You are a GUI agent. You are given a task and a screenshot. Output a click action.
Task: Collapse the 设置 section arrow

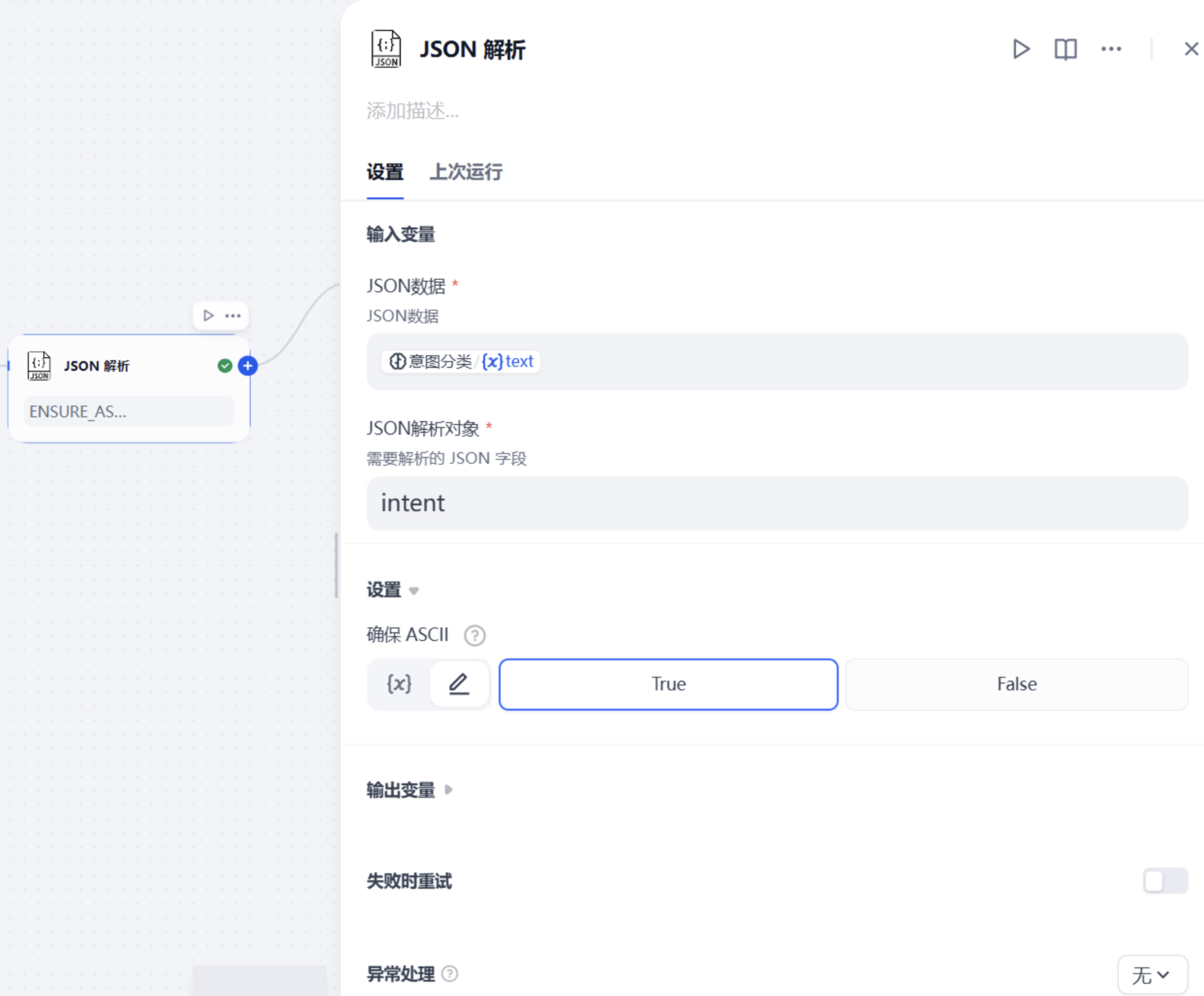click(413, 591)
